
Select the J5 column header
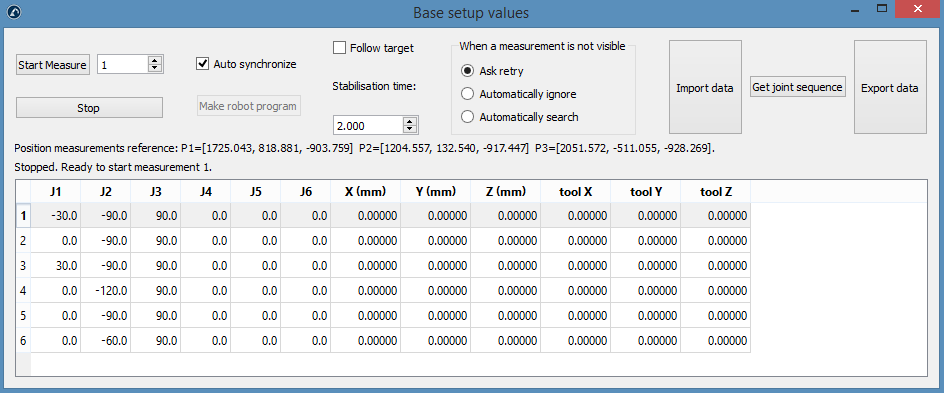tap(256, 192)
